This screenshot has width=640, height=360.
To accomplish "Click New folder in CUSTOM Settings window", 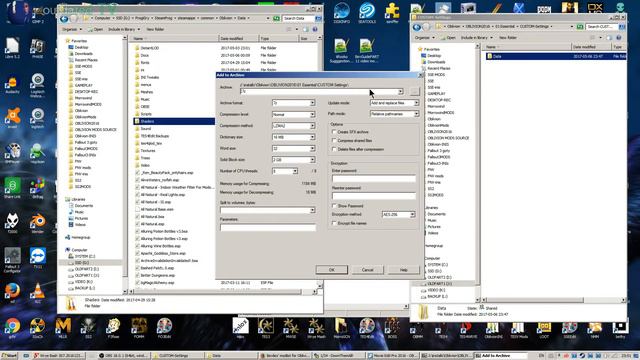I will pyautogui.click(x=508, y=38).
